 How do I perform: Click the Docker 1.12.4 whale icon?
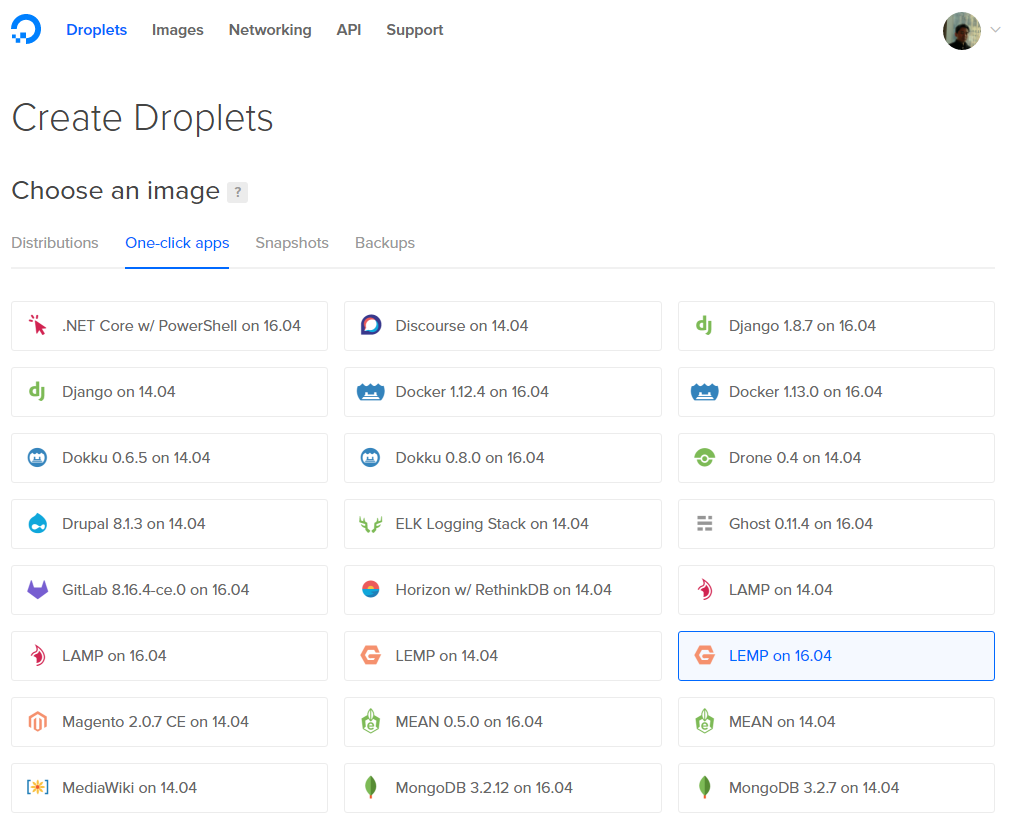point(371,392)
